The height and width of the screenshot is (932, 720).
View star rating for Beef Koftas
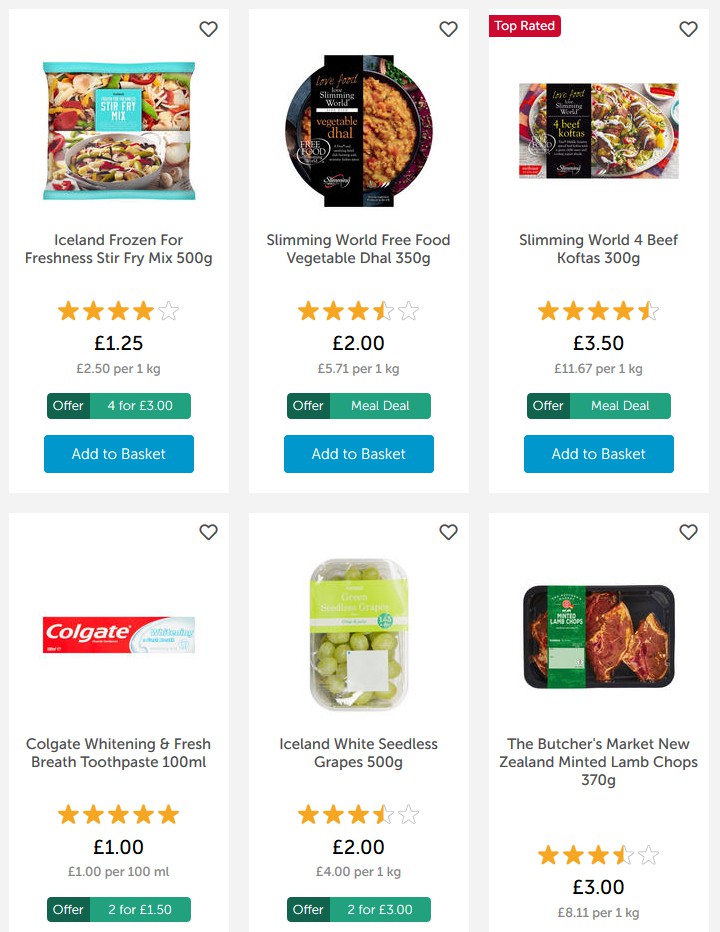(x=599, y=311)
